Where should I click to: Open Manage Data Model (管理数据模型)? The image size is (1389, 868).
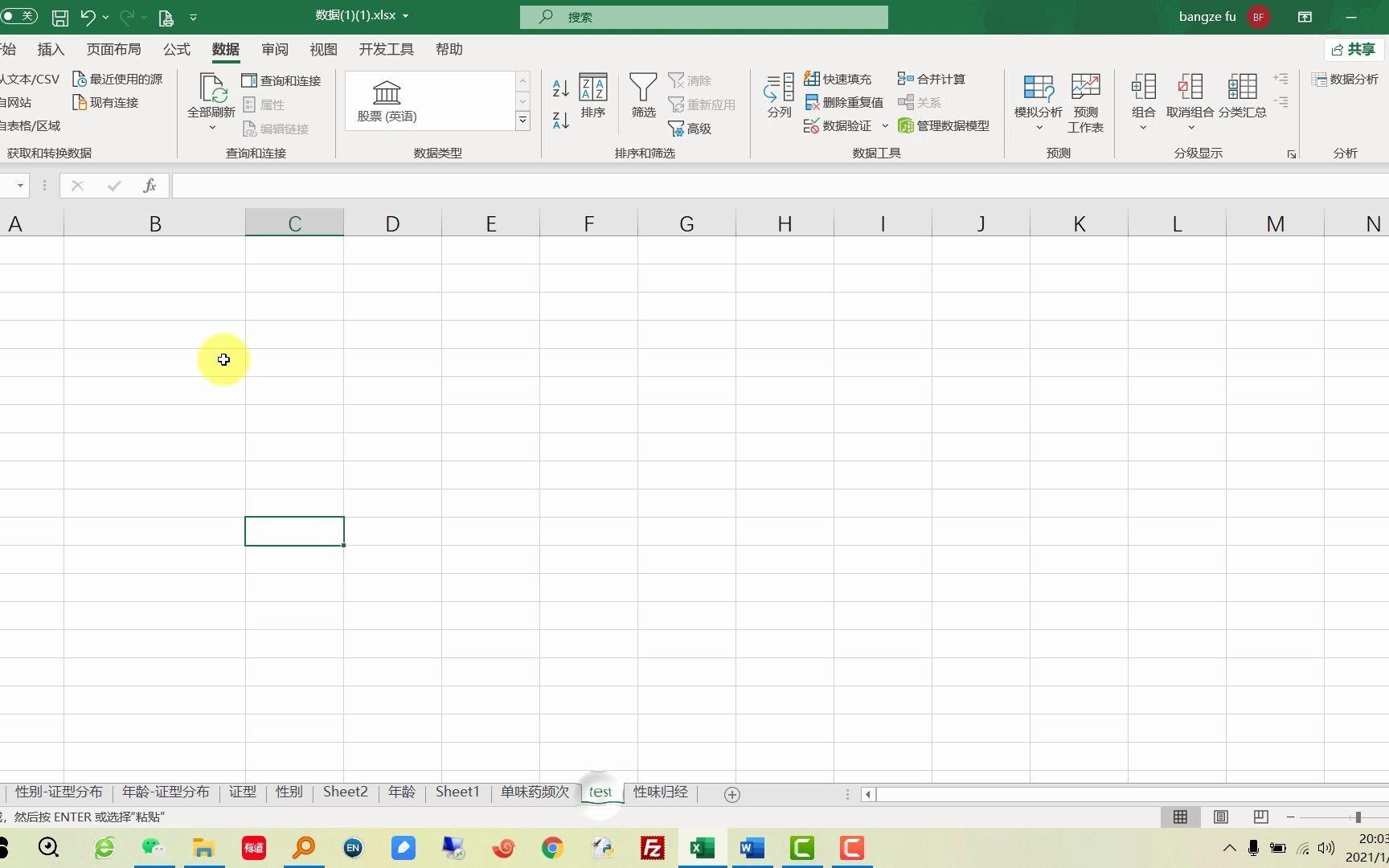pos(944,125)
